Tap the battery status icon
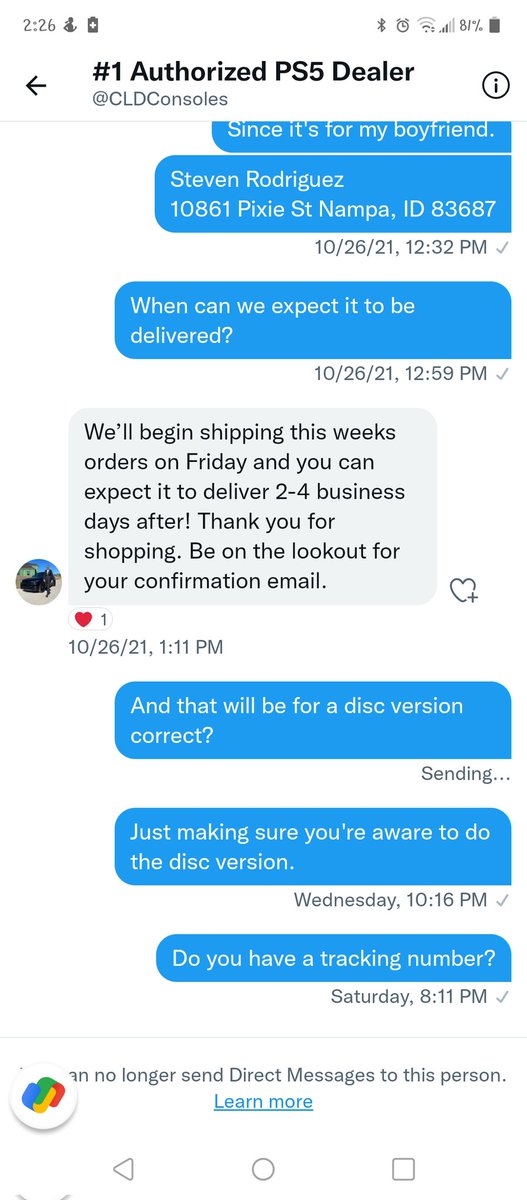Screen dimensions: 527x1200 [501, 26]
